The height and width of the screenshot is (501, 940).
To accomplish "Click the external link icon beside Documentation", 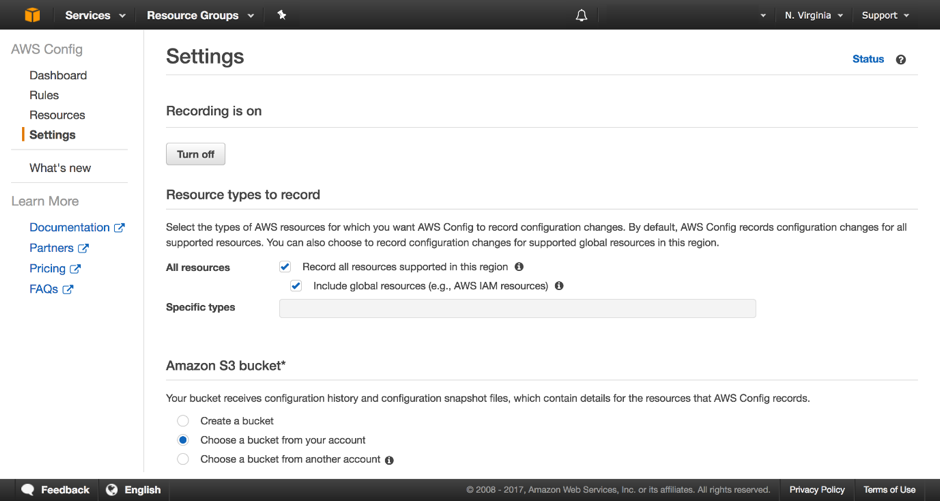I will (119, 228).
